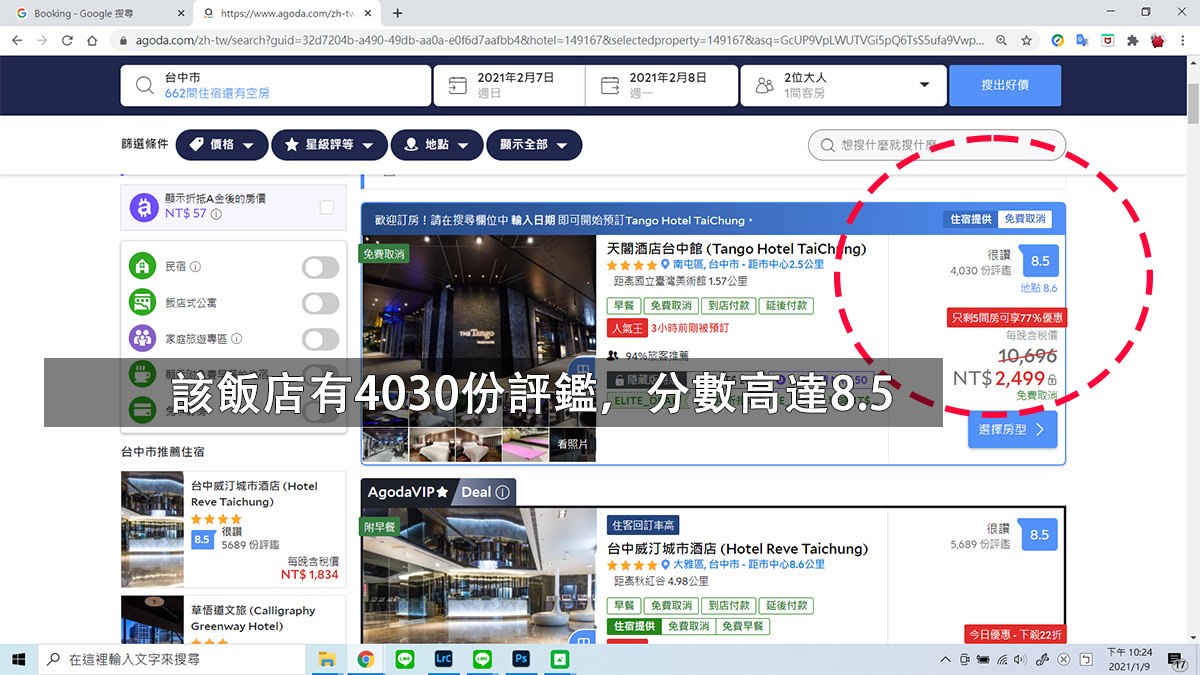Click the guests icon beside 2位大人
The width and height of the screenshot is (1200, 675).
click(x=764, y=85)
